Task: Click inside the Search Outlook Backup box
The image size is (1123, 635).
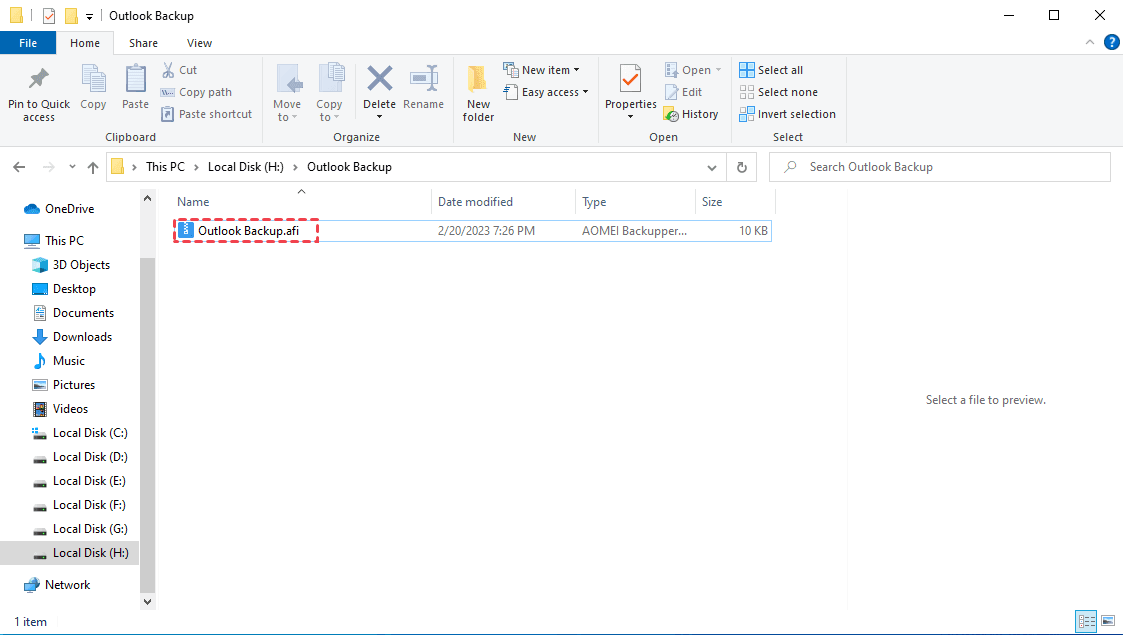Action: pos(940,166)
